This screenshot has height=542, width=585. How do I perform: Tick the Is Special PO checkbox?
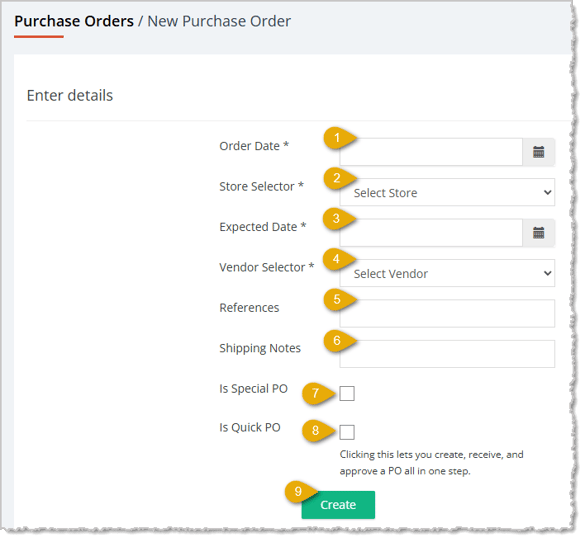tap(347, 394)
